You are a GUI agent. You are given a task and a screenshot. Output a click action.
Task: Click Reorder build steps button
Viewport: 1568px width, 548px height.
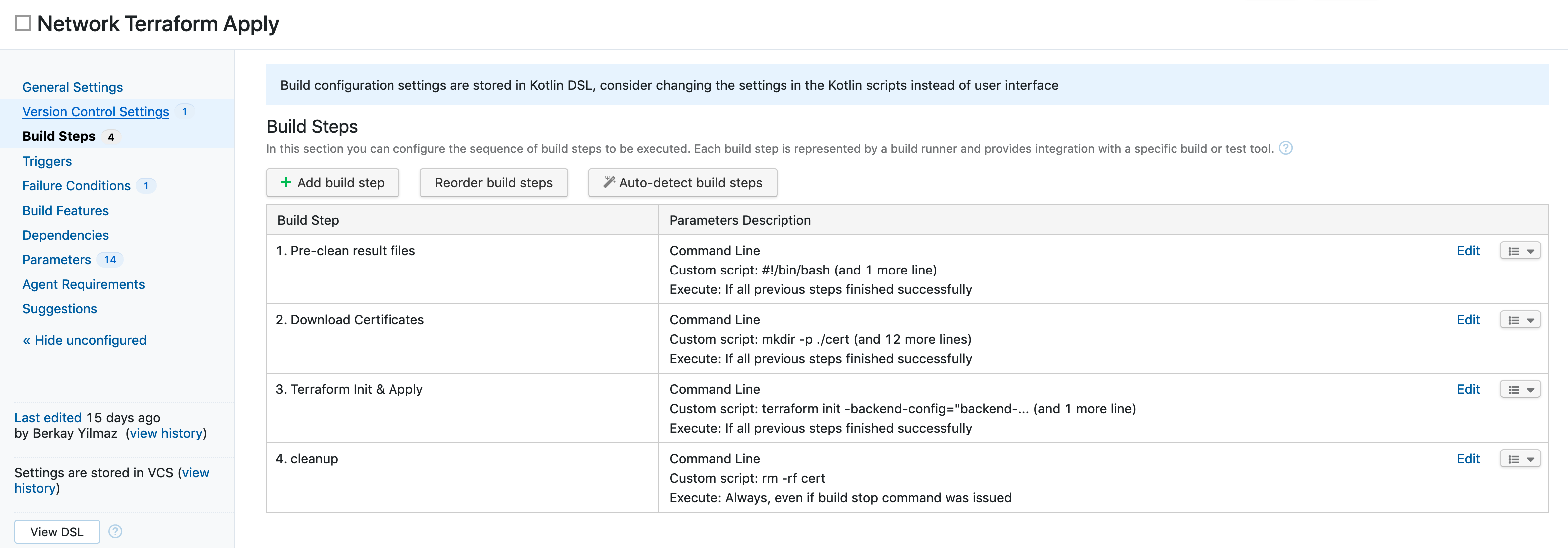click(x=494, y=182)
